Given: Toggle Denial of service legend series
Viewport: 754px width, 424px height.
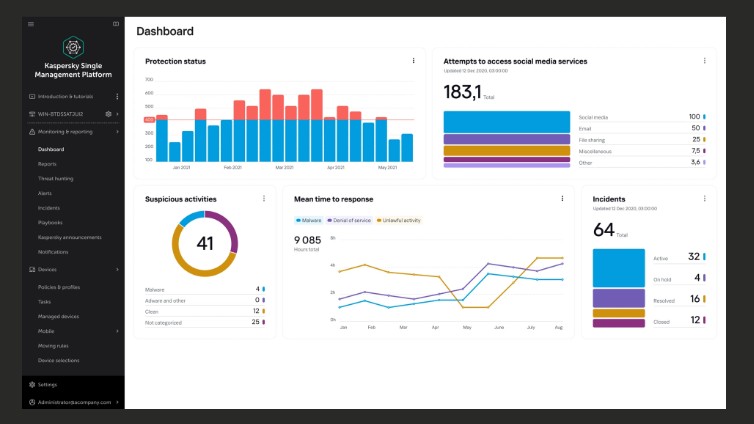Looking at the screenshot, I should pyautogui.click(x=350, y=220).
